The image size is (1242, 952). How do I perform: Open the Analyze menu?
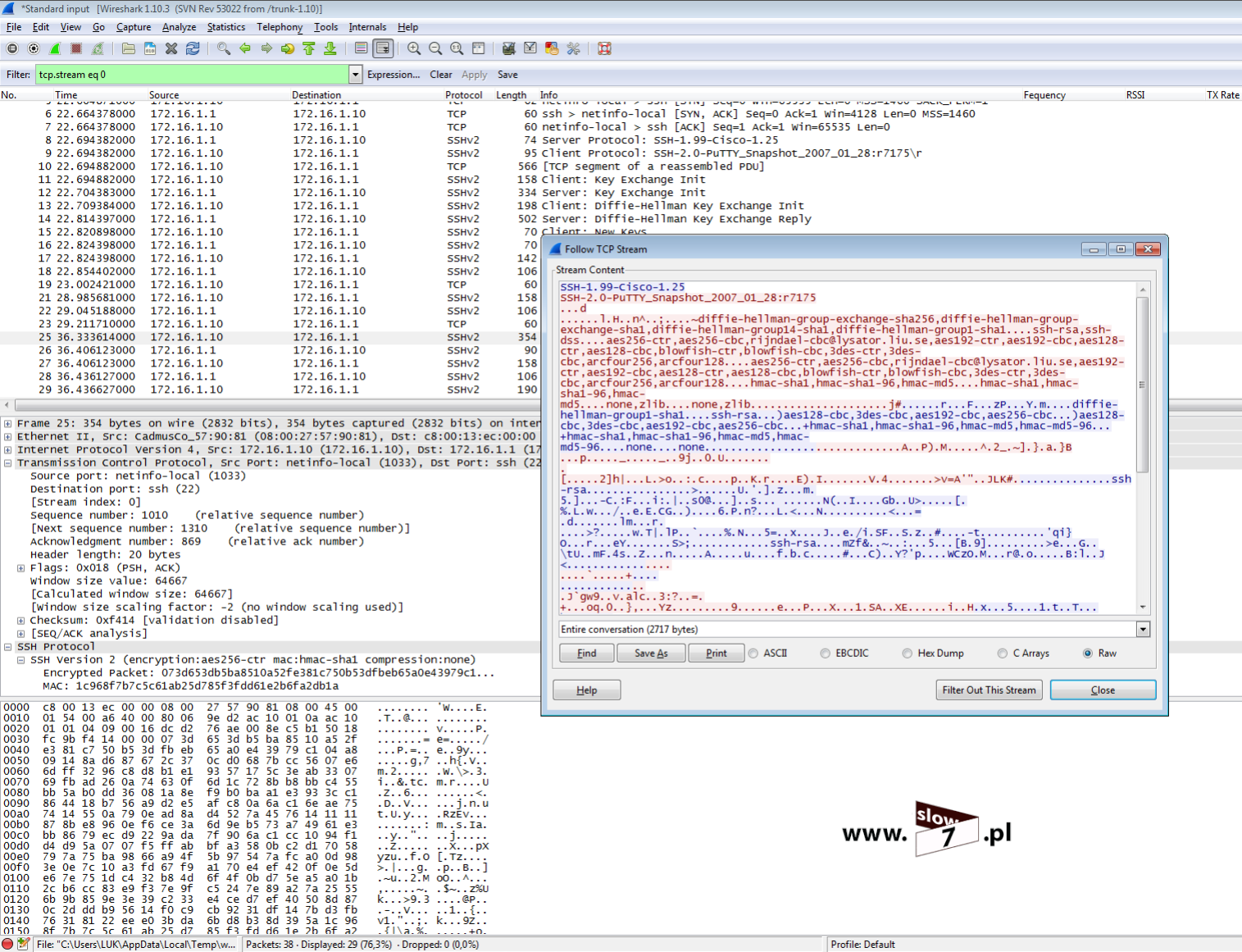[179, 27]
